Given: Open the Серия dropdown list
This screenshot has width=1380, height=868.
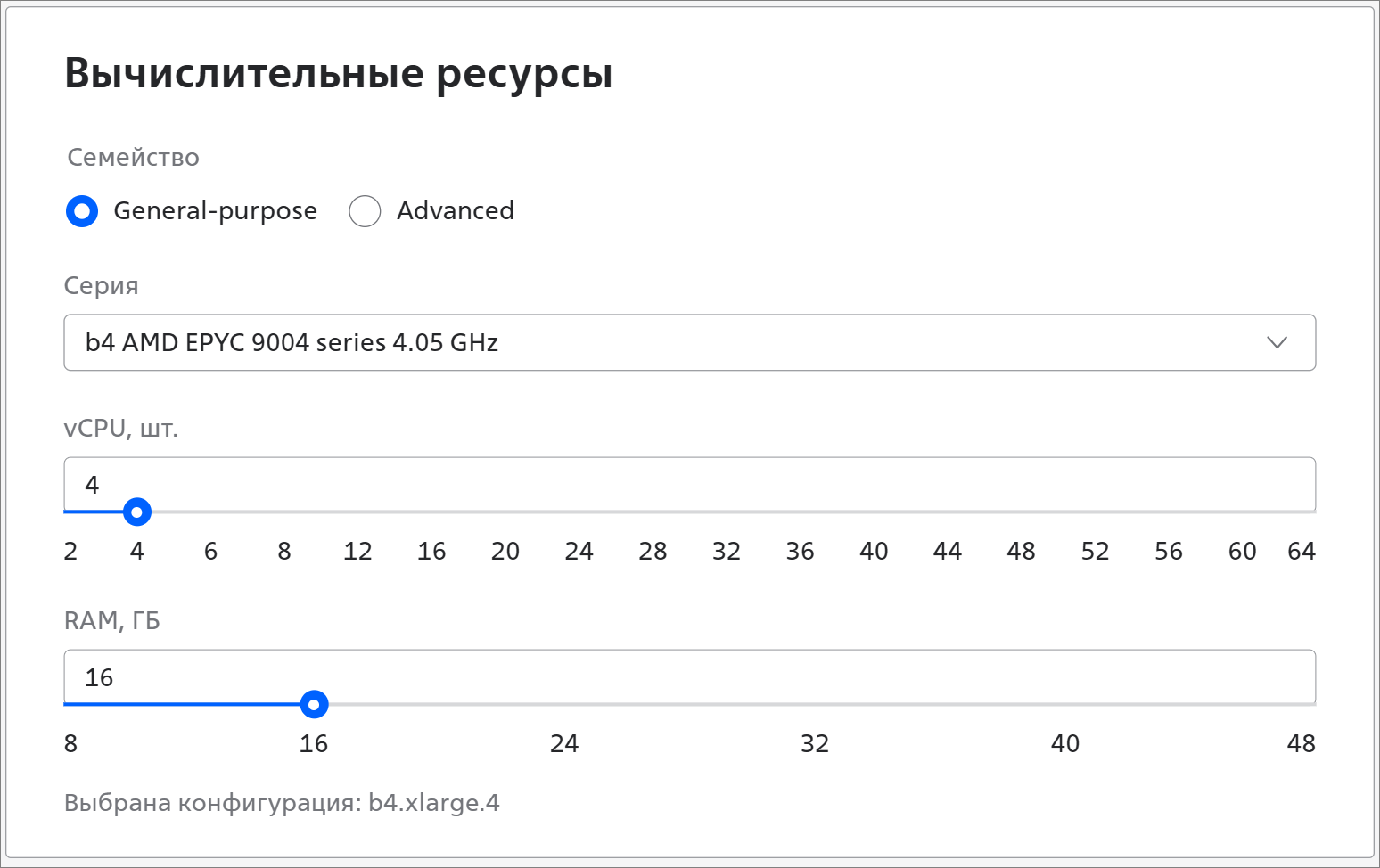Looking at the screenshot, I should 689,342.
